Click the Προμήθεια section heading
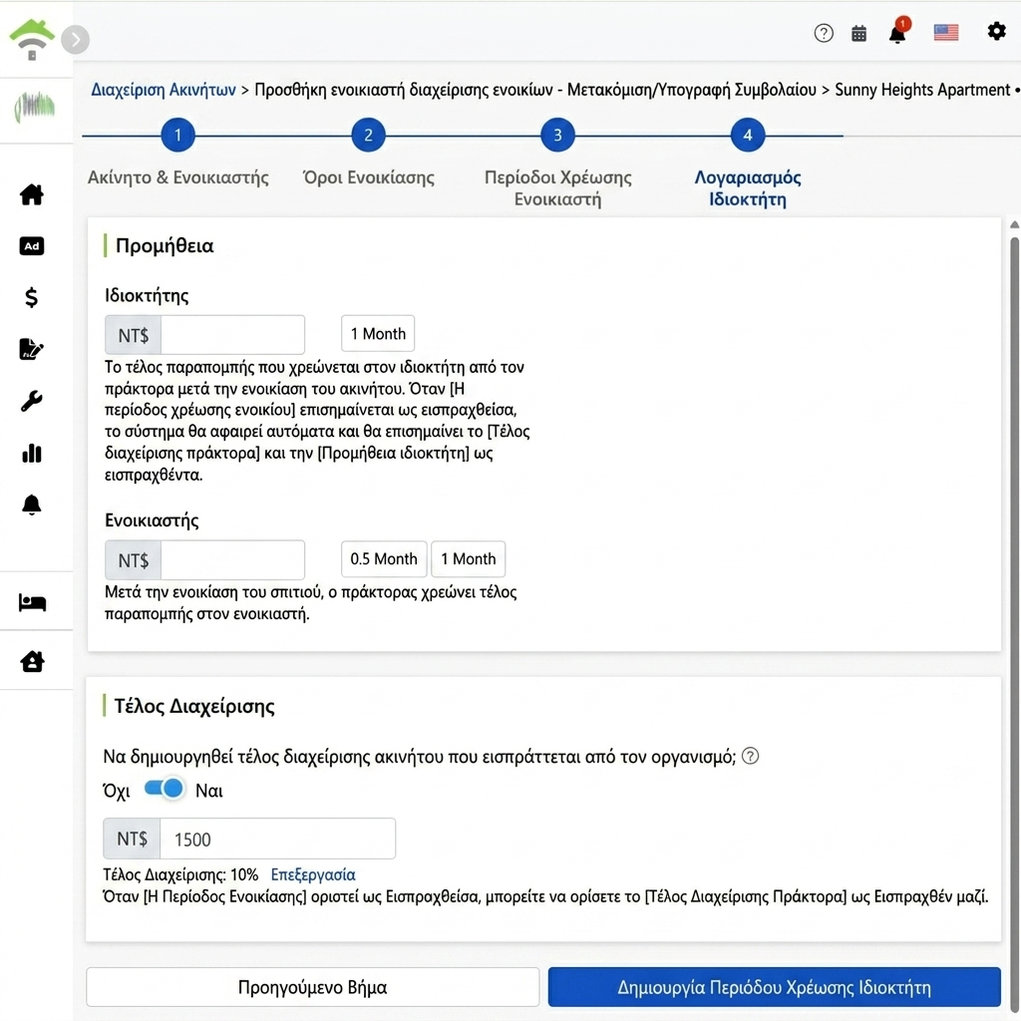 click(164, 245)
